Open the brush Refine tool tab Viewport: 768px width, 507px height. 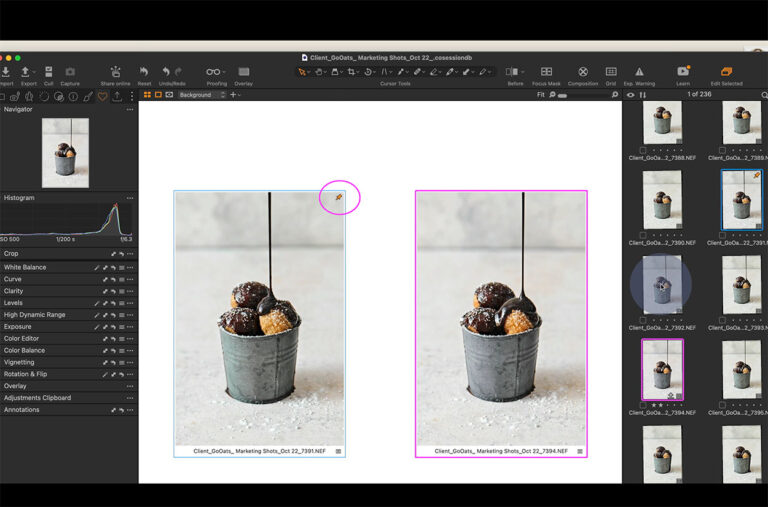88,96
